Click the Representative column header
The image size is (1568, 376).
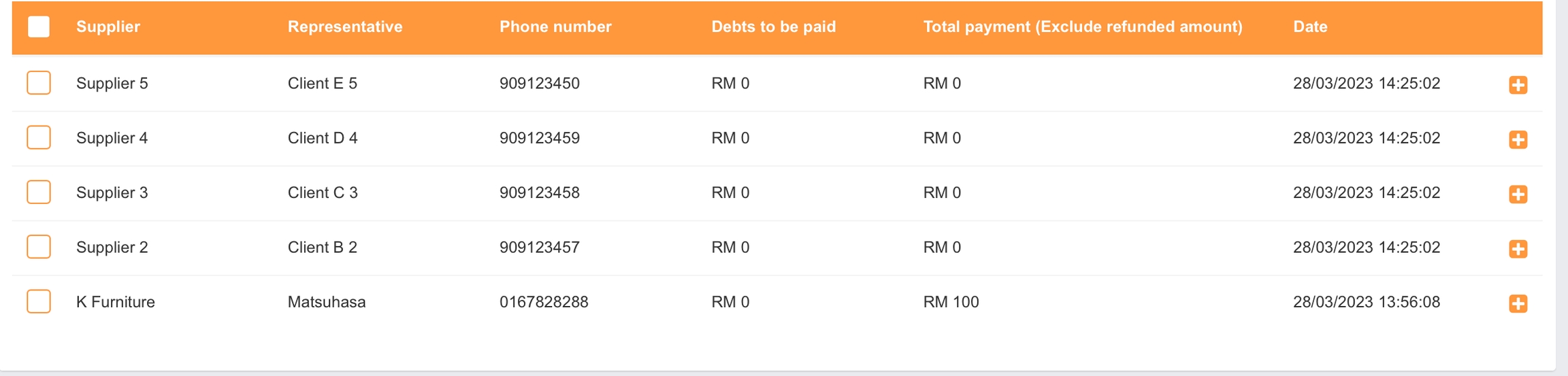(344, 27)
